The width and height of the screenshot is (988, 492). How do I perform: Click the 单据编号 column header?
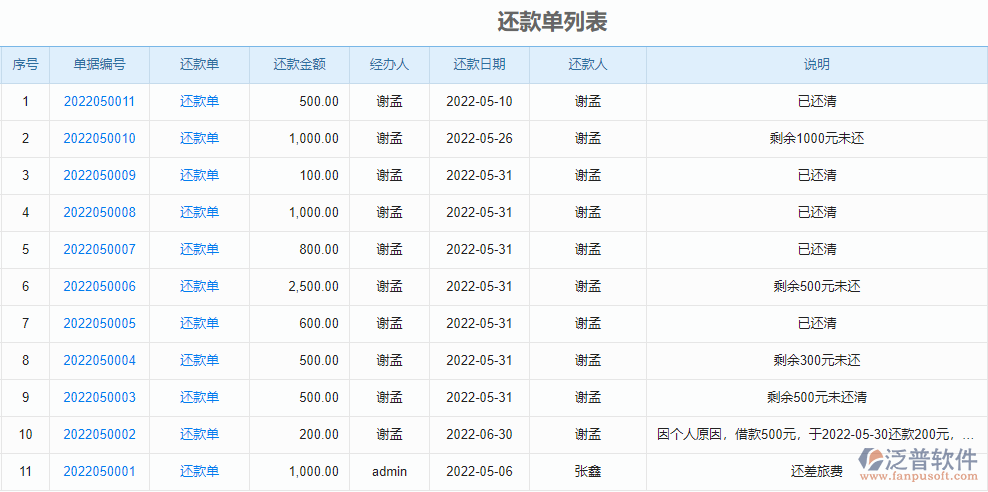(x=99, y=64)
